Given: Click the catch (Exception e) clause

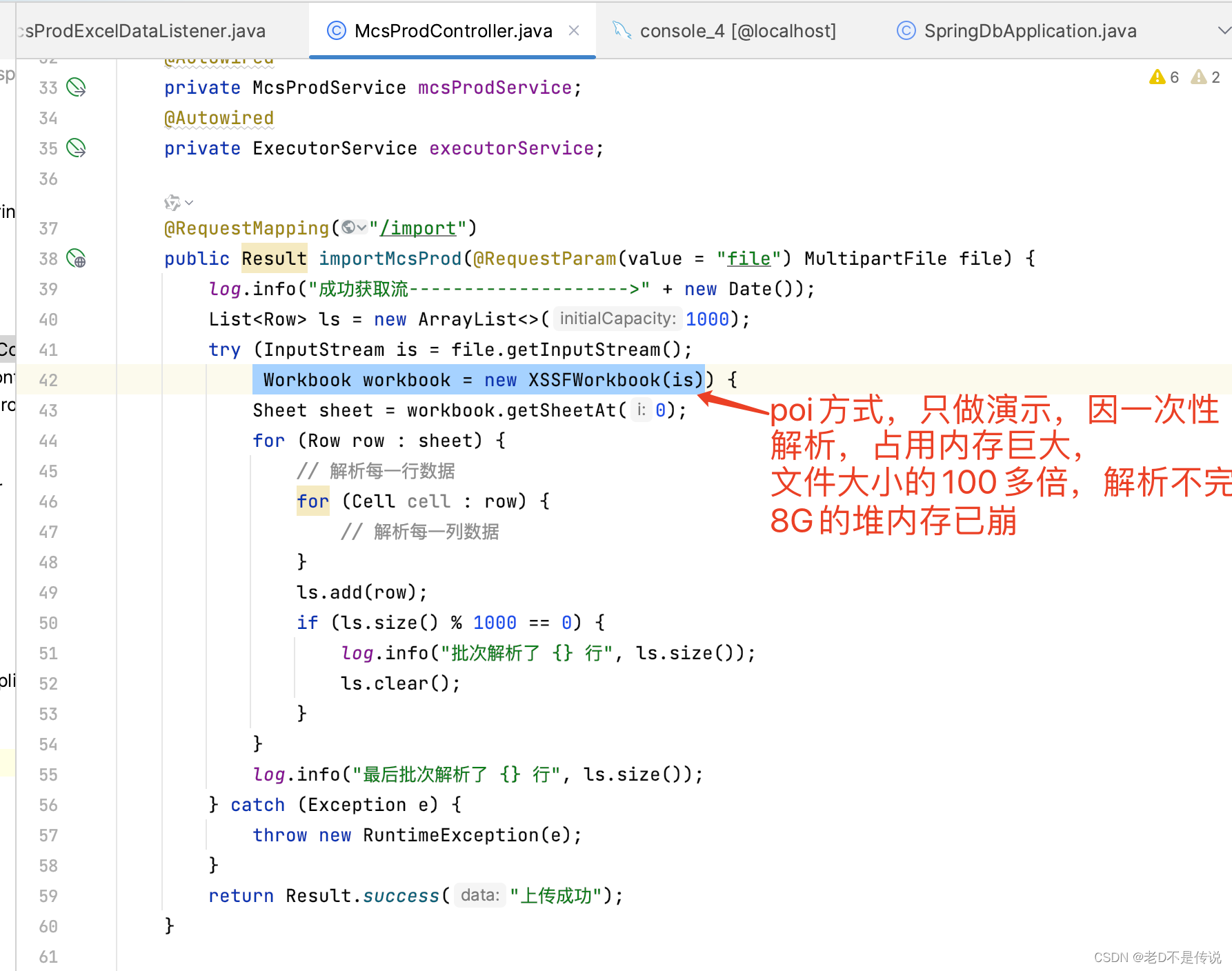Looking at the screenshot, I should (x=335, y=805).
